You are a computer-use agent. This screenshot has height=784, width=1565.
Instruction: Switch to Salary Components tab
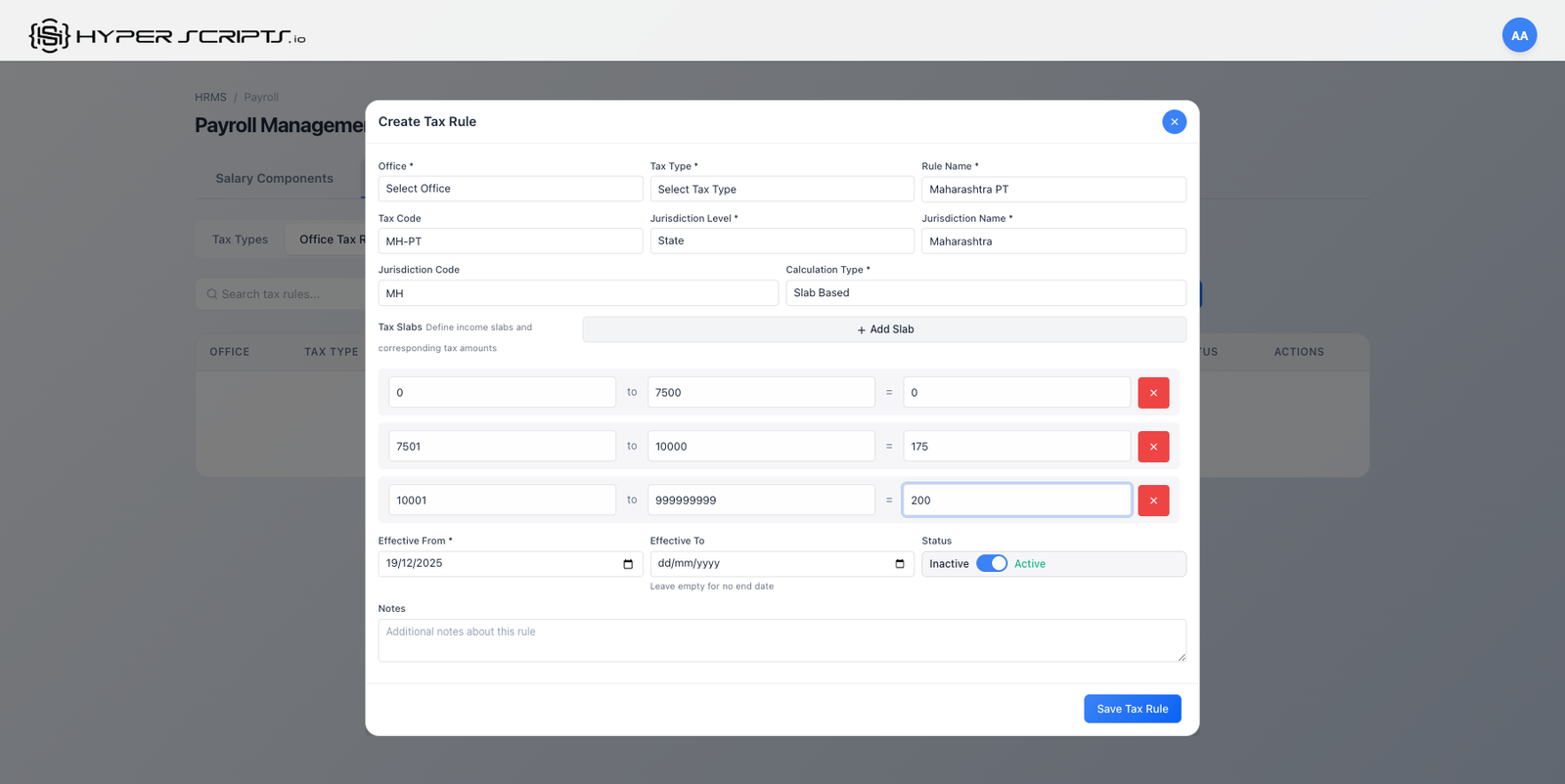[x=274, y=178]
